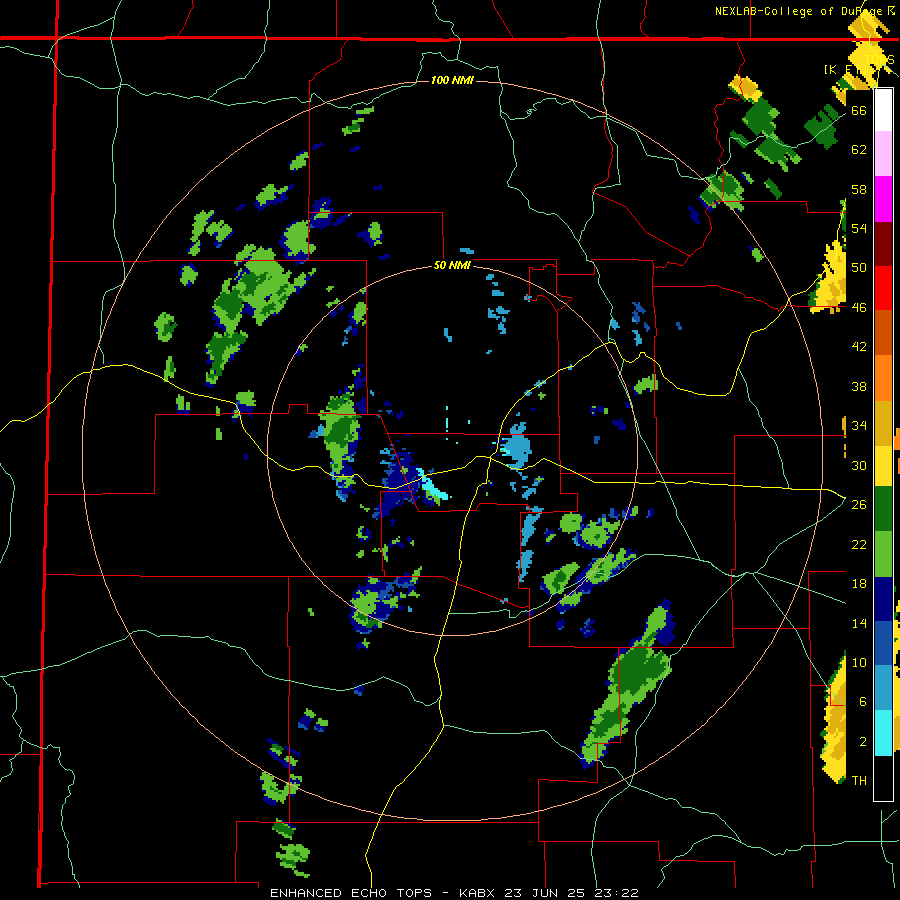Click the TH threshold label on the legend

859,781
